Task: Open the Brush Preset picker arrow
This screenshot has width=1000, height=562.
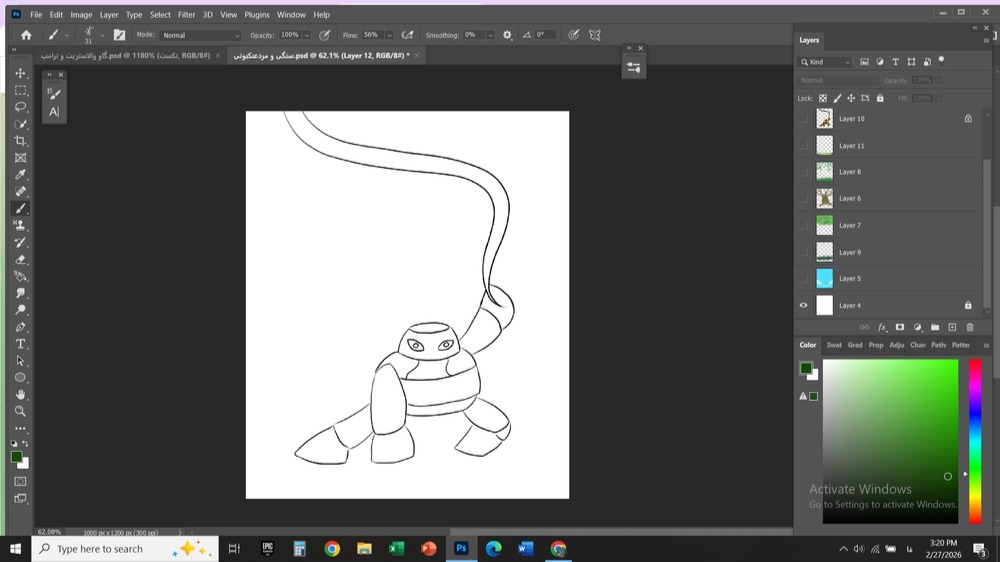Action: 102,35
